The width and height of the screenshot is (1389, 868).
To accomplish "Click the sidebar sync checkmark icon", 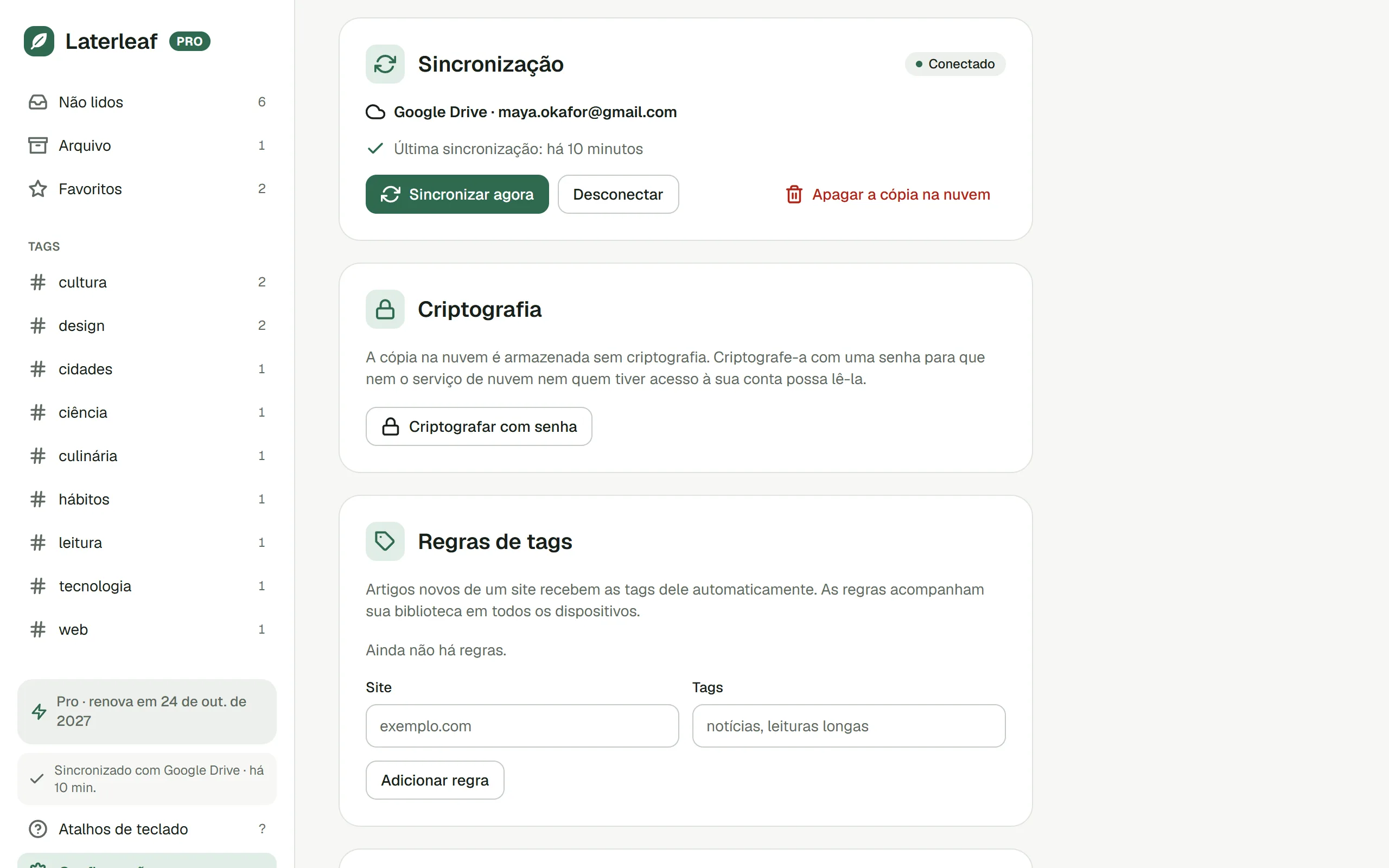I will click(37, 778).
